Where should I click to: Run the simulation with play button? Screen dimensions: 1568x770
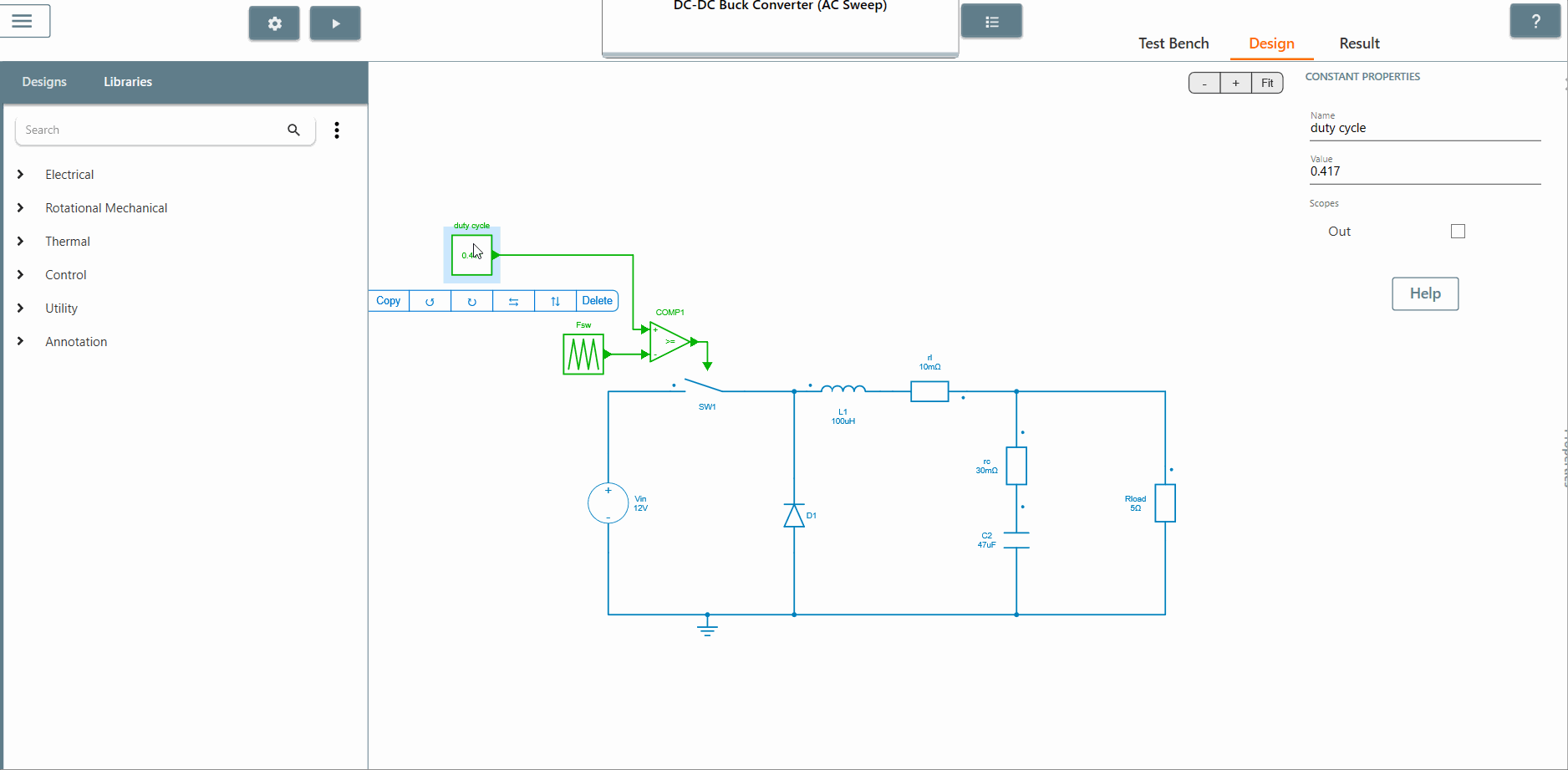click(335, 23)
